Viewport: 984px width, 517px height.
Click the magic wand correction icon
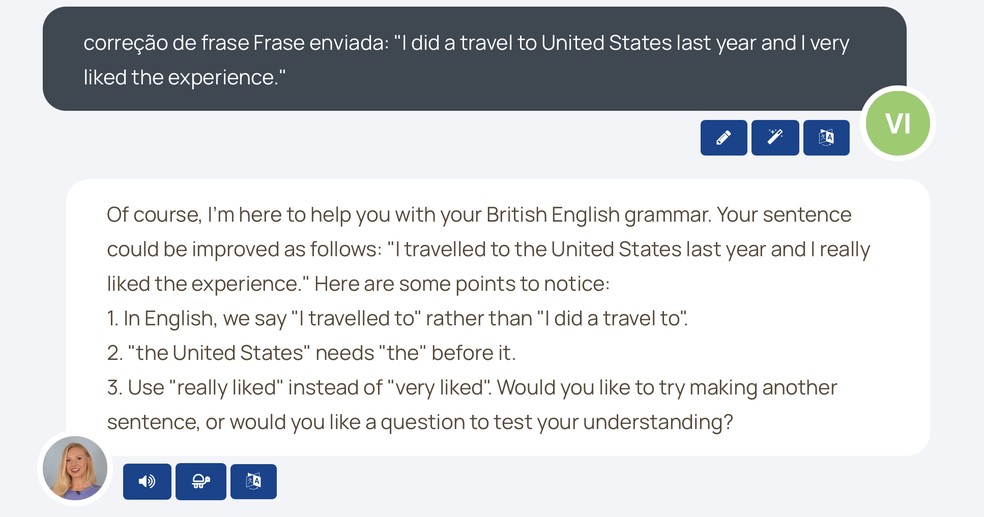[775, 138]
